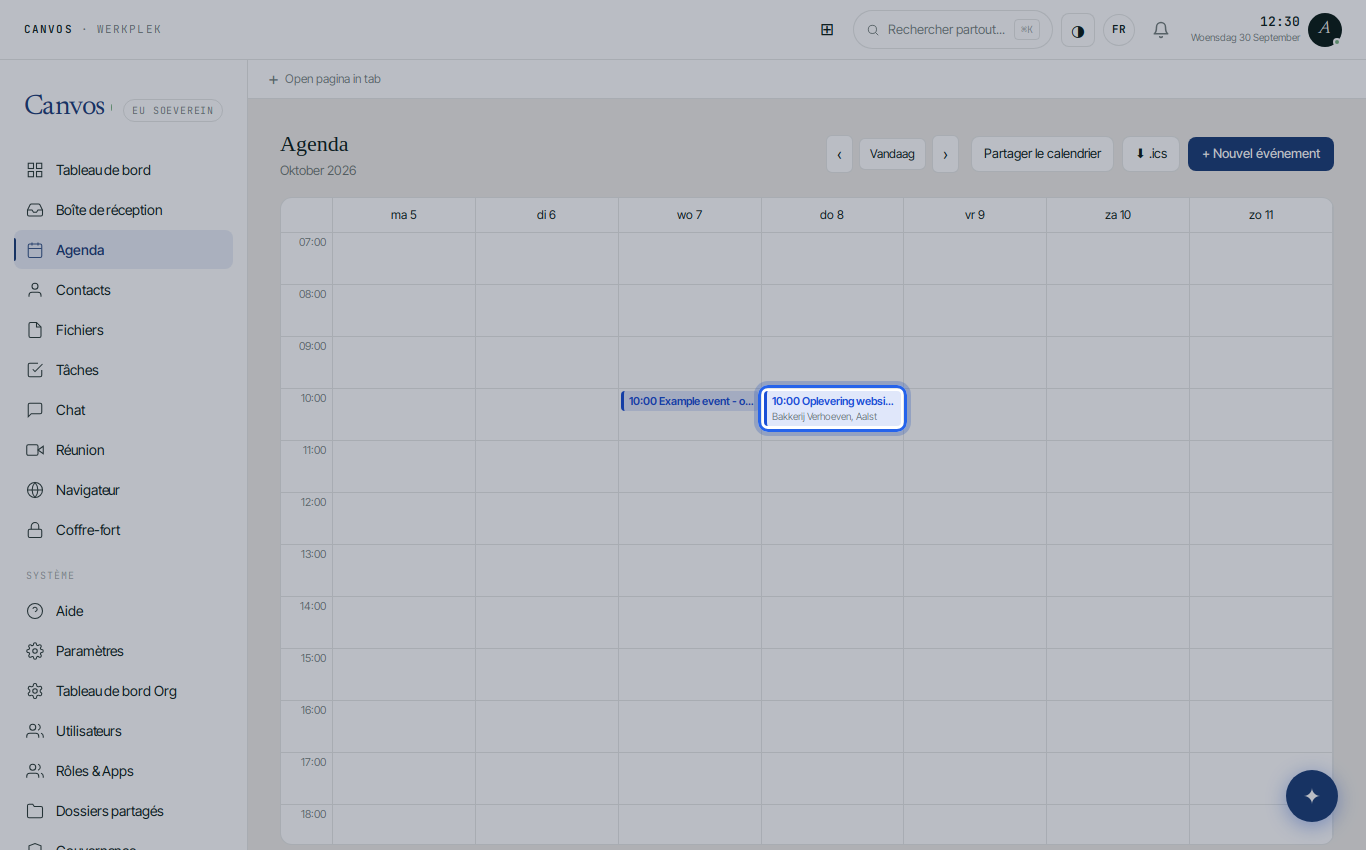Download the calendar as .ics
1366x850 pixels.
(x=1151, y=154)
